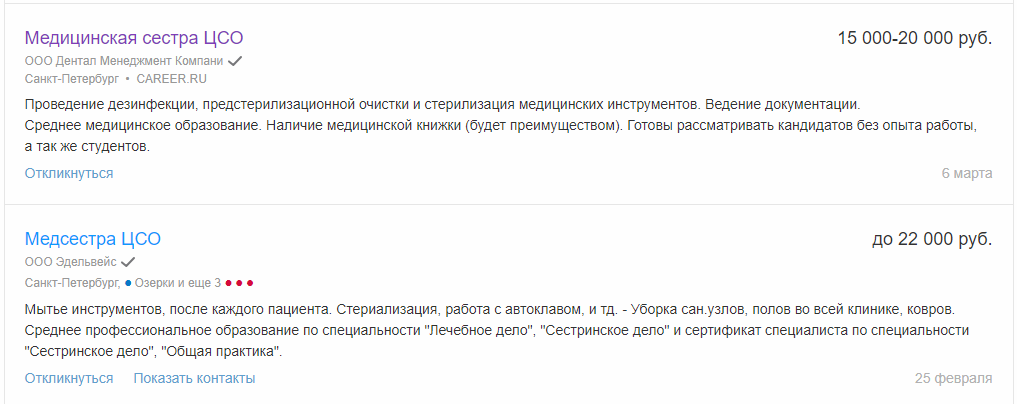Click the 15 000-20 000 руб. salary
The width and height of the screenshot is (1017, 404).
click(915, 38)
